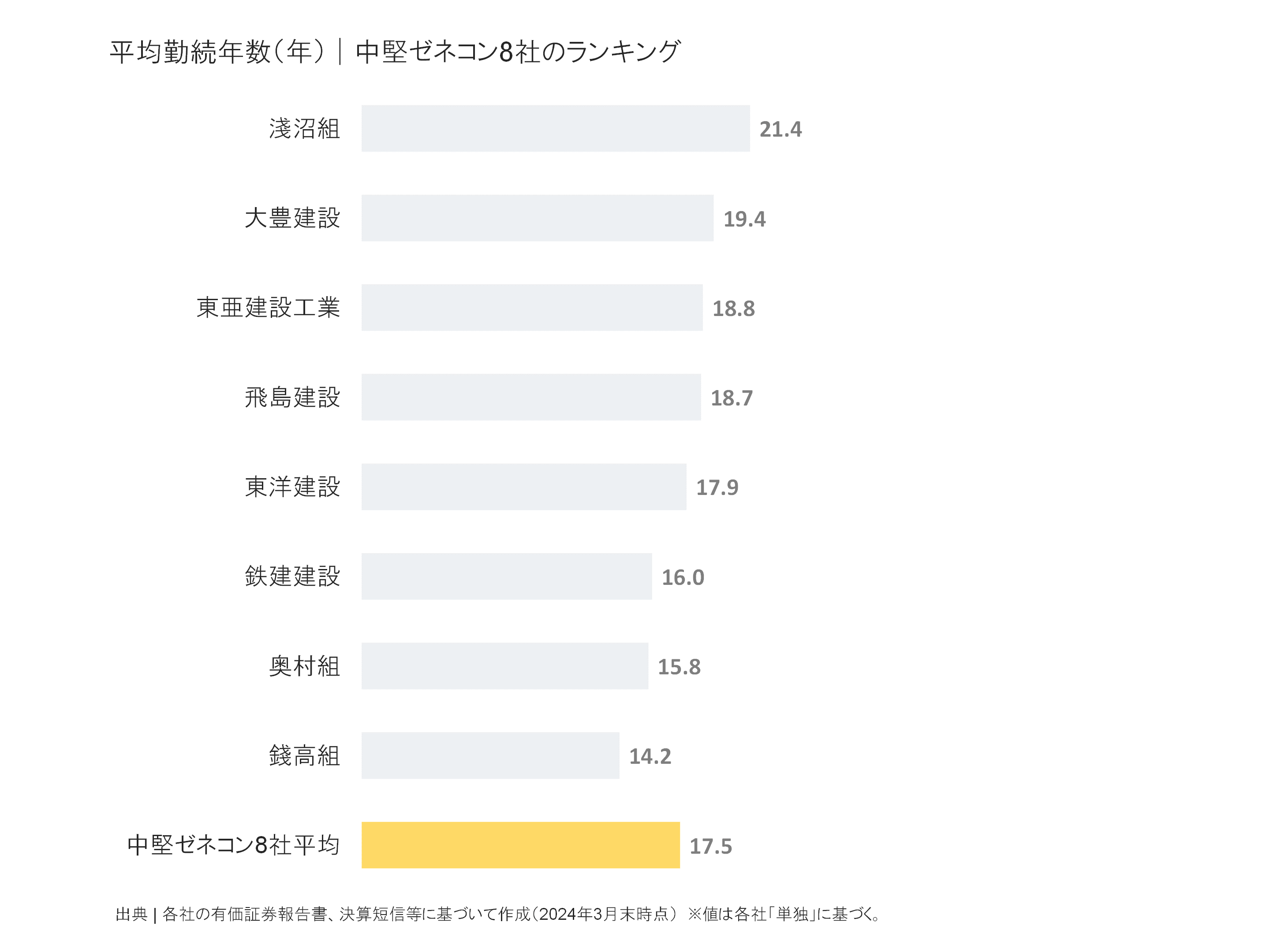Click the 奥村組 bar
The image size is (1270, 952).
tap(504, 666)
